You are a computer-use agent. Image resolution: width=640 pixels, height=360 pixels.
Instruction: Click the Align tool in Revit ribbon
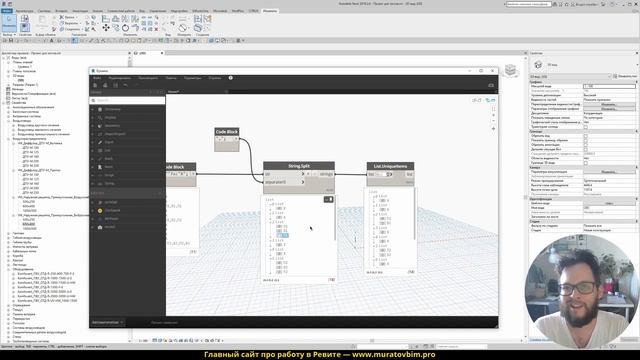tap(106, 19)
